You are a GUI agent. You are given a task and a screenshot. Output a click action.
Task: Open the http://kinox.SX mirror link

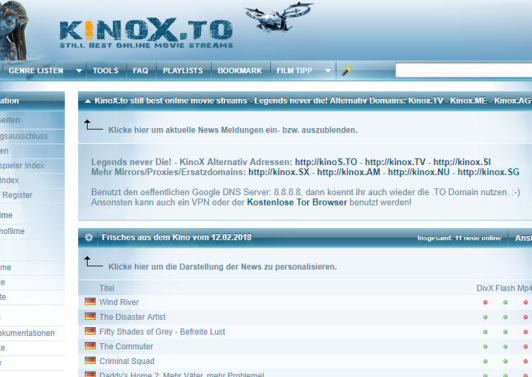pos(279,172)
